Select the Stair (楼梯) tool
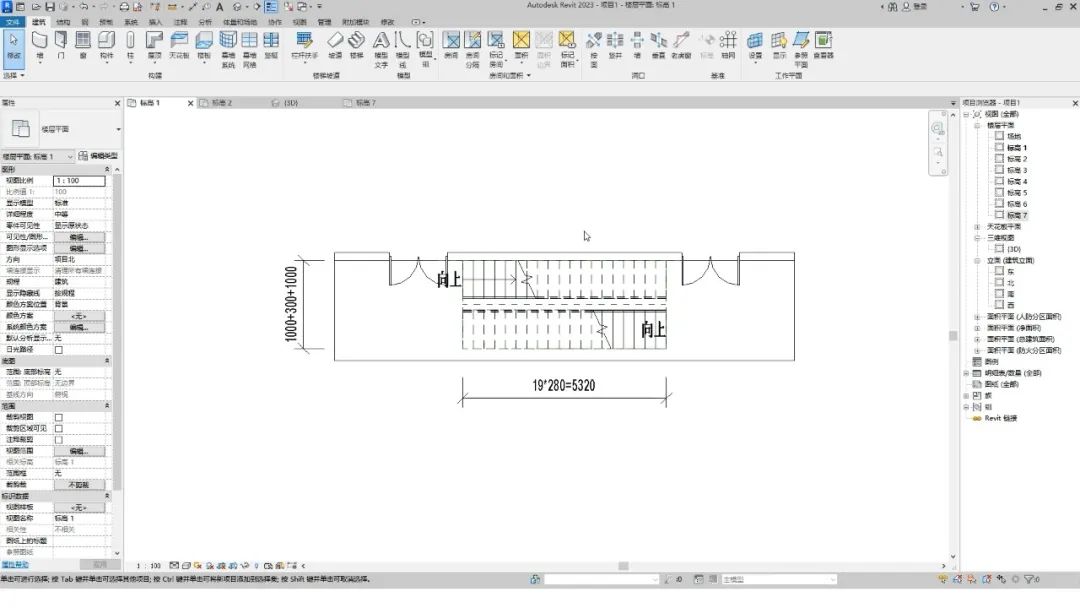This screenshot has height=608, width=1080. 356,45
